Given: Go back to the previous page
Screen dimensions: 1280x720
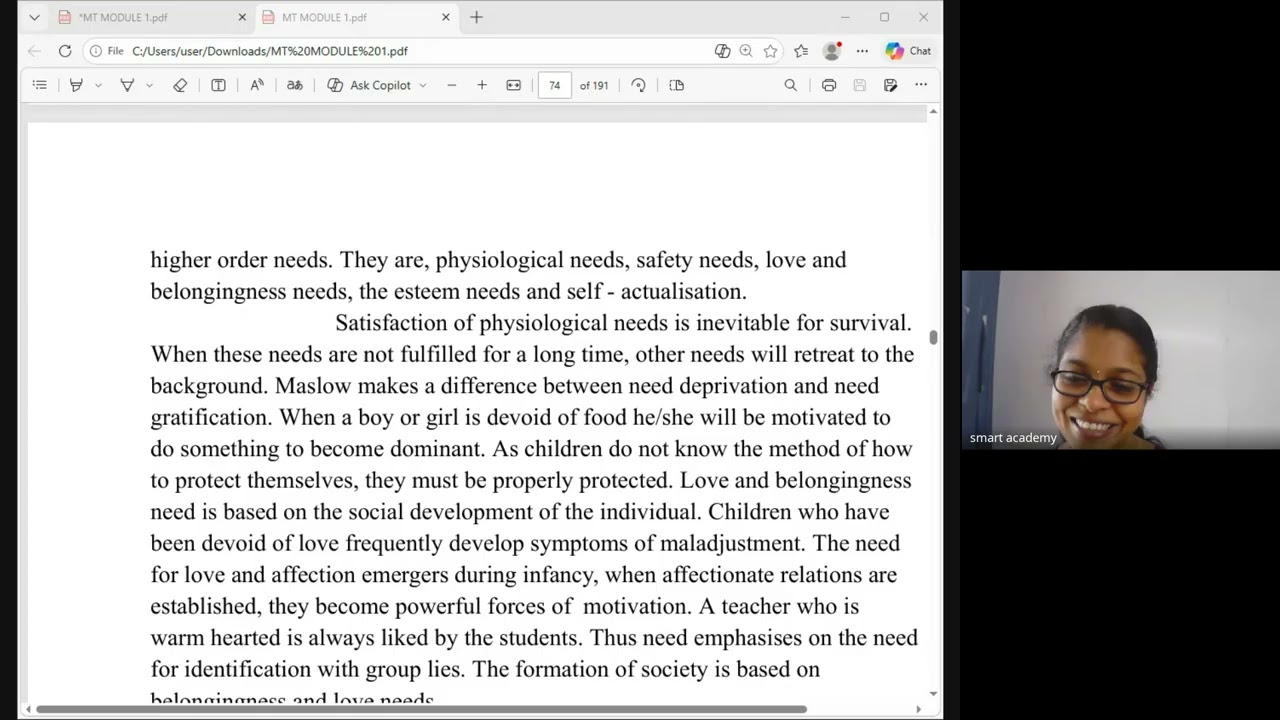Looking at the screenshot, I should 35,51.
